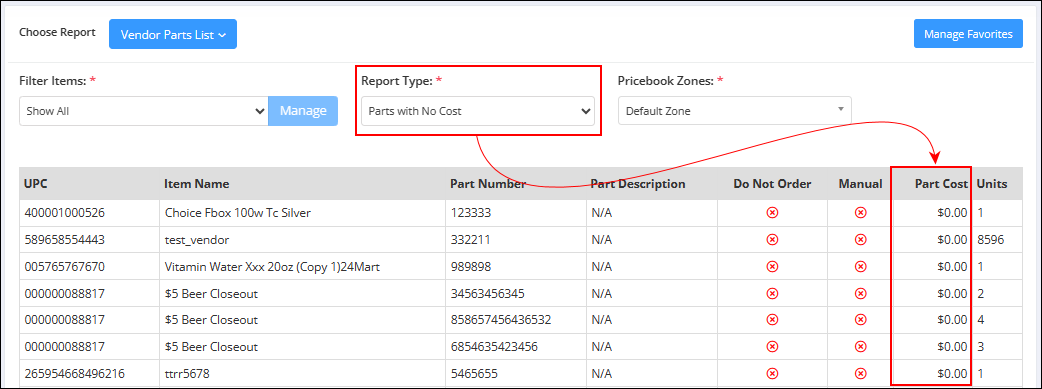1042x389 pixels.
Task: Toggle Do Not Order for test_vendor row
Action: click(772, 239)
